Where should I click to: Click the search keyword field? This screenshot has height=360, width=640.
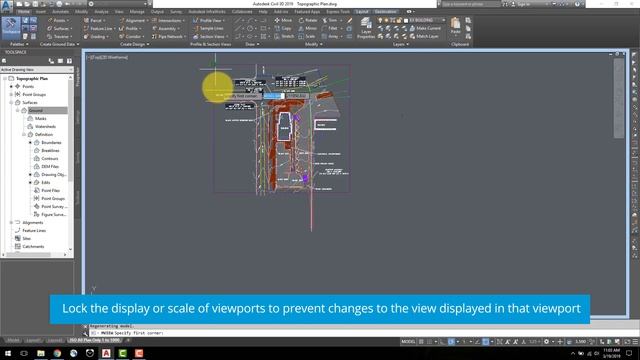(x=471, y=4)
